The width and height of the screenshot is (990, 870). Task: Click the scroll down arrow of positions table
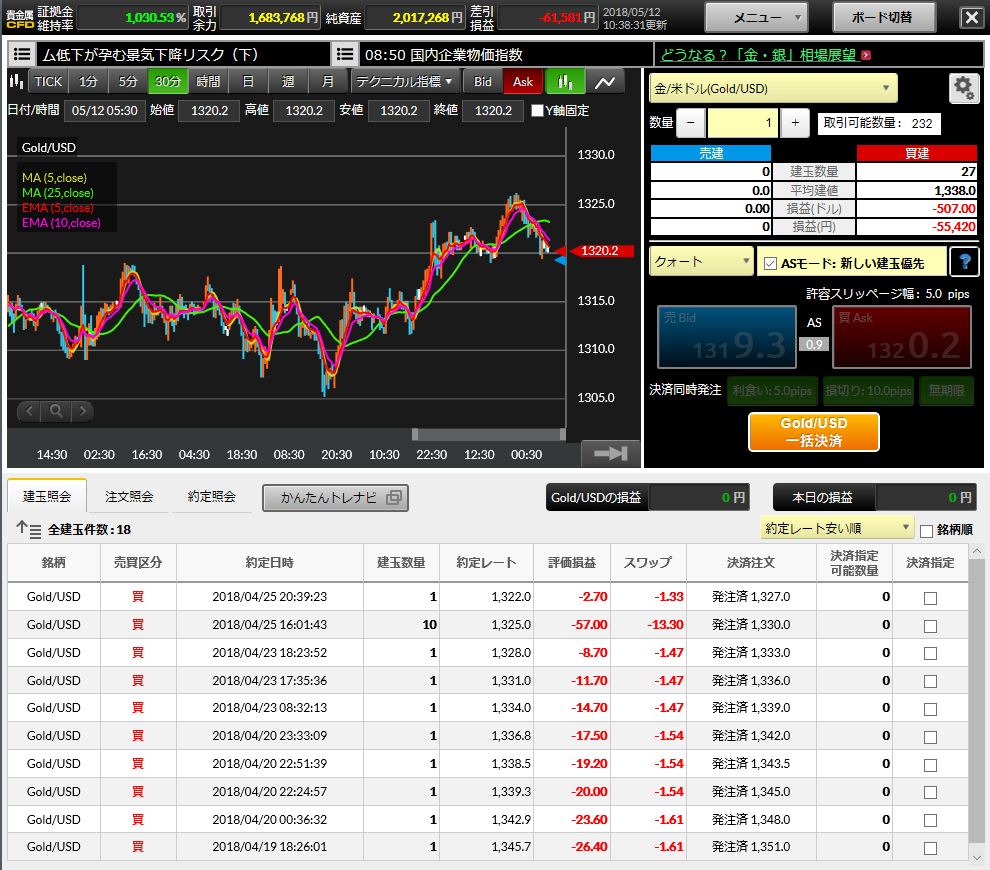976,858
